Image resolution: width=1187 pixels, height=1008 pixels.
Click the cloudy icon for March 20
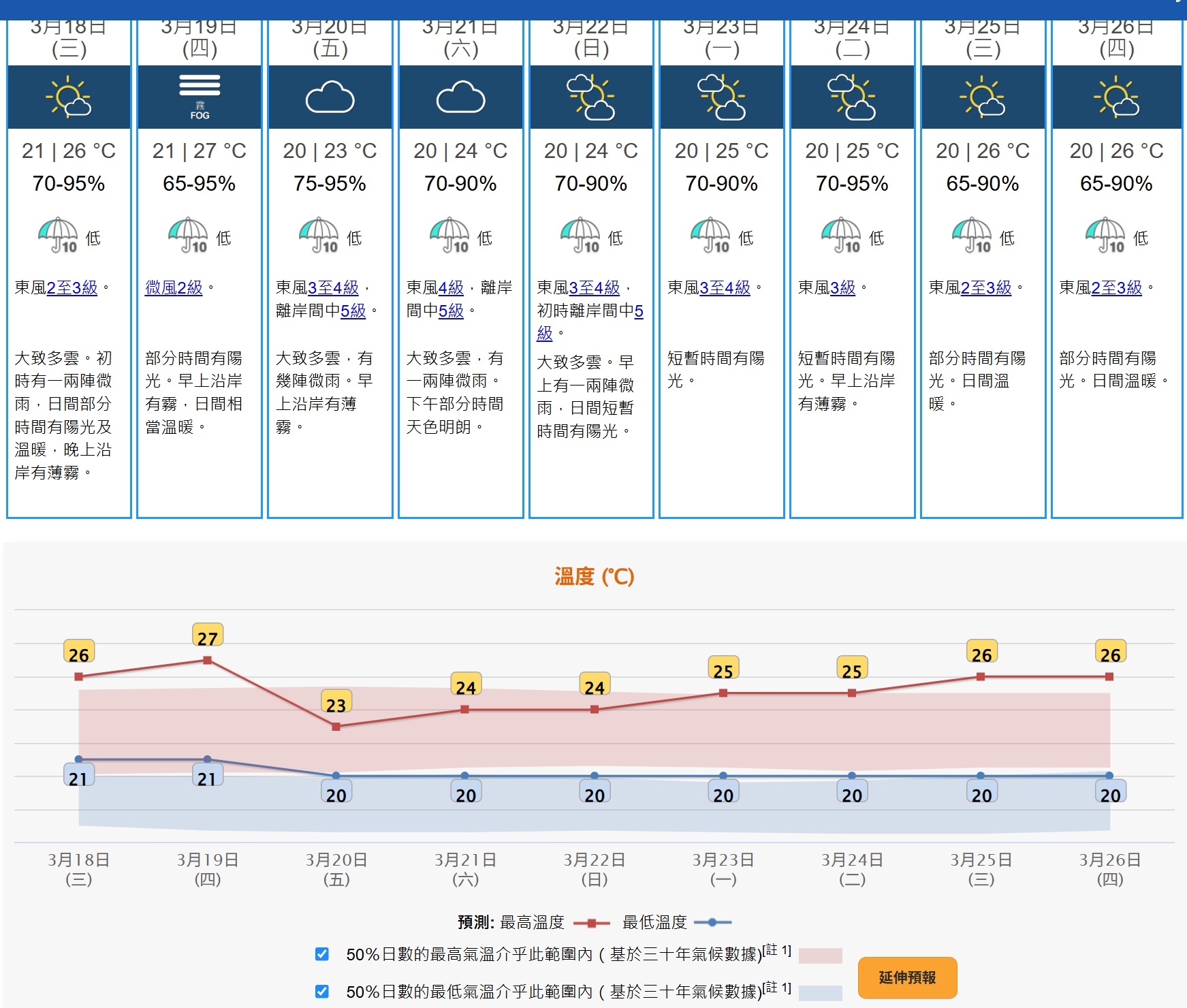coord(330,97)
